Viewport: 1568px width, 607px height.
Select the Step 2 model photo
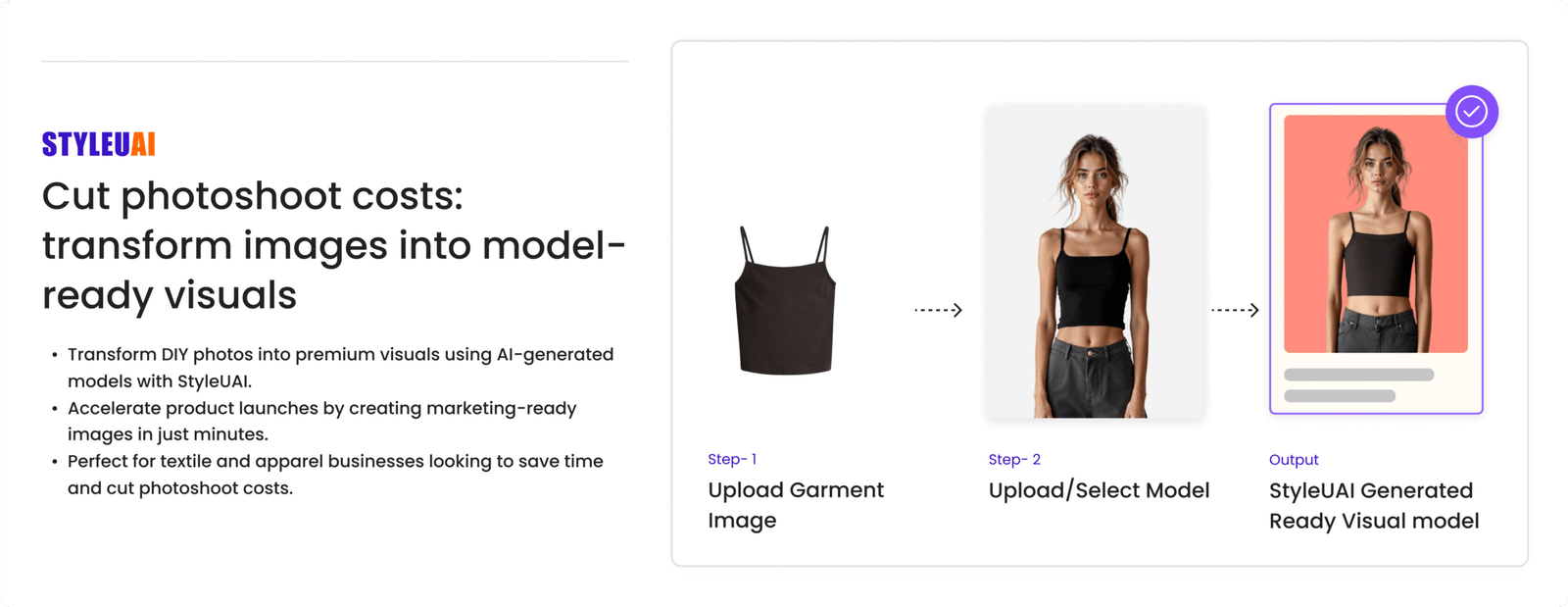click(x=1096, y=262)
